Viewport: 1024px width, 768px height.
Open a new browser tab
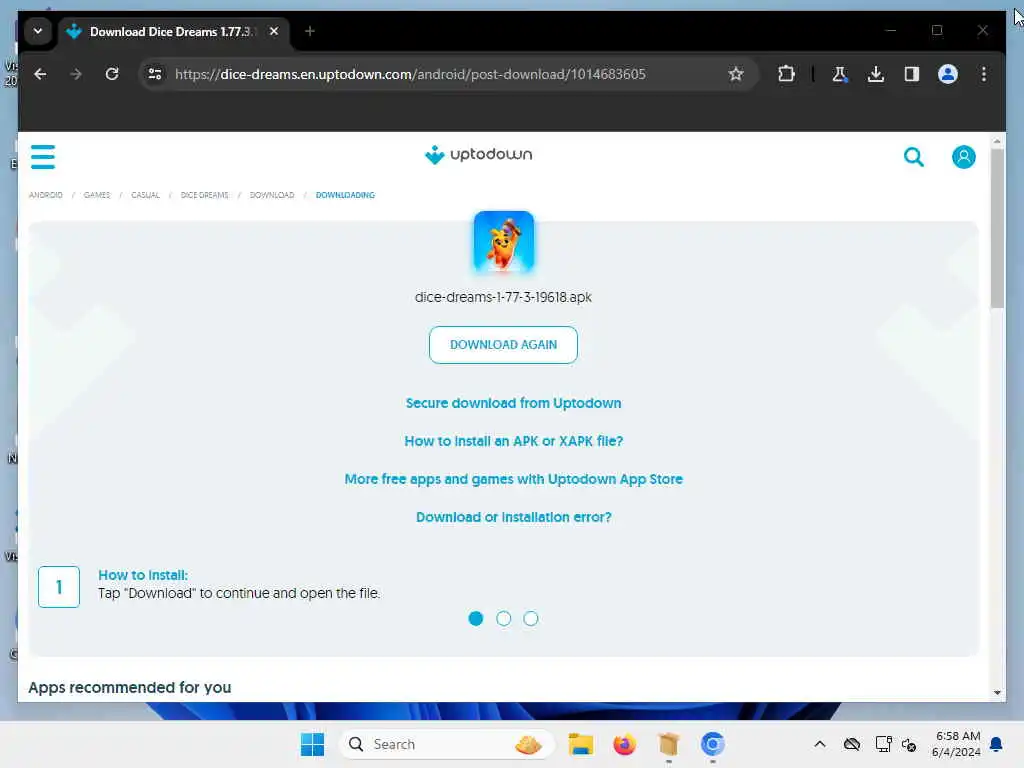tap(310, 31)
